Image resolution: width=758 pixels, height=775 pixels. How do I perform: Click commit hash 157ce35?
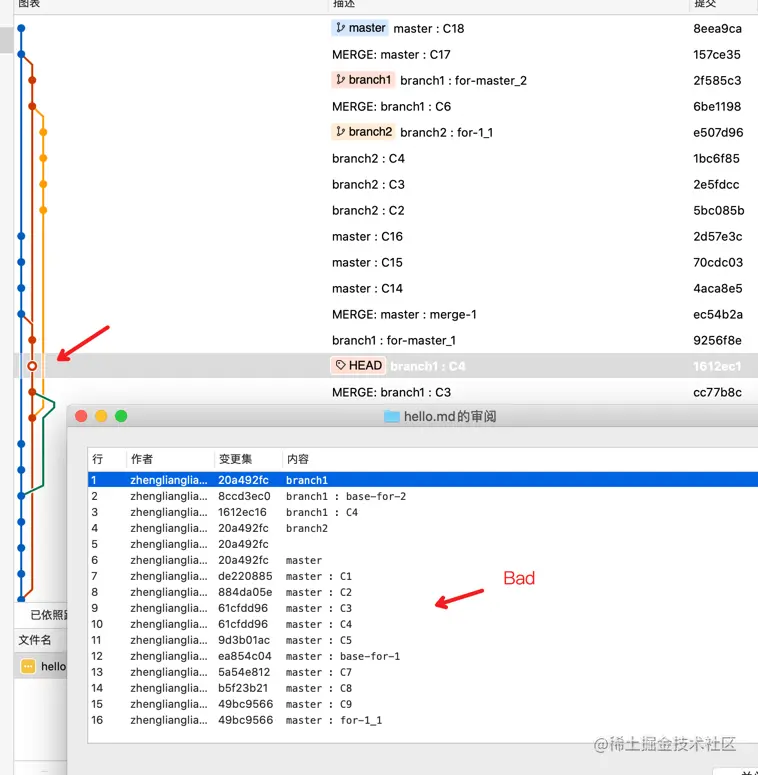point(716,54)
